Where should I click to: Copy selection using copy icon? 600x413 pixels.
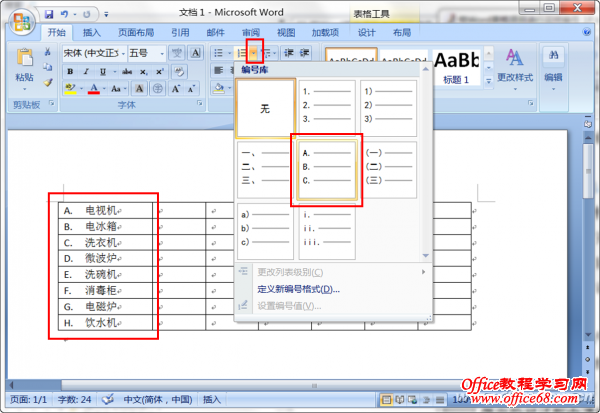pyautogui.click(x=47, y=67)
